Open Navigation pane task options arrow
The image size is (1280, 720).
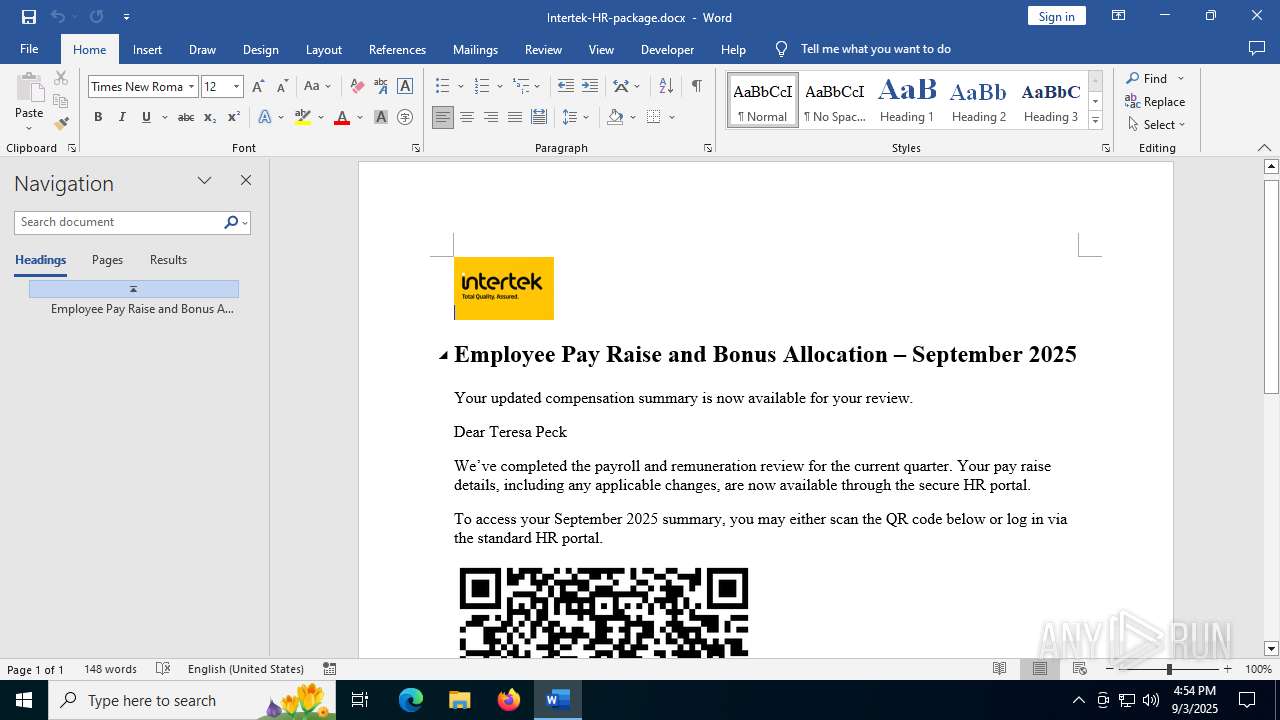point(205,181)
